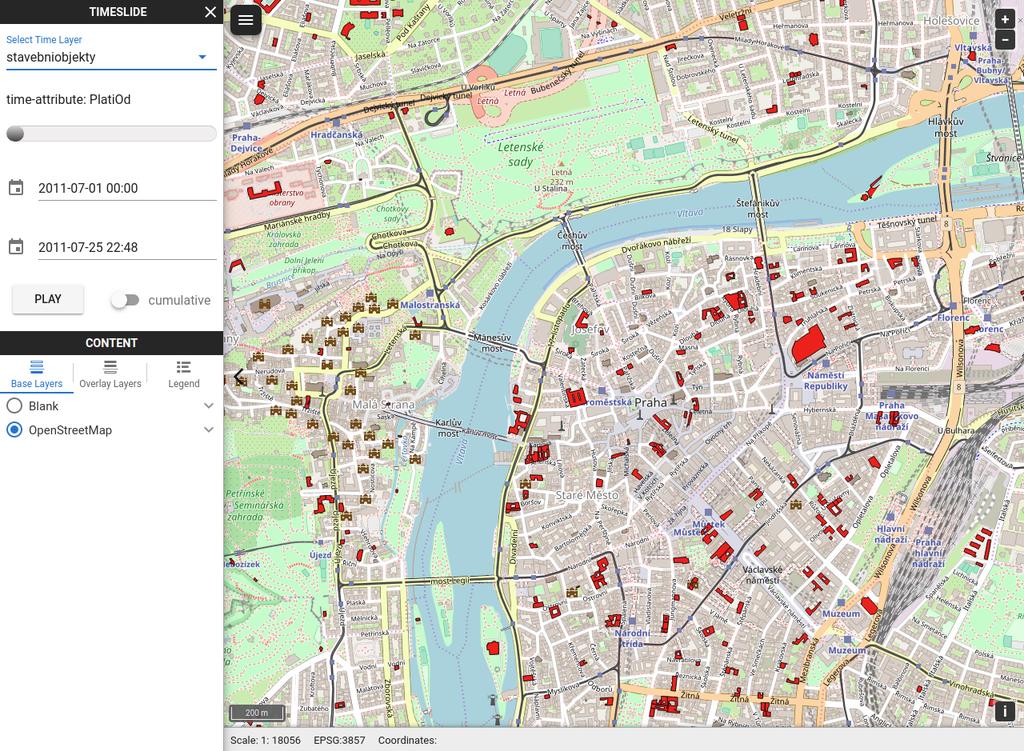Switch to the Base Layers tab
This screenshot has width=1024, height=751.
point(37,374)
